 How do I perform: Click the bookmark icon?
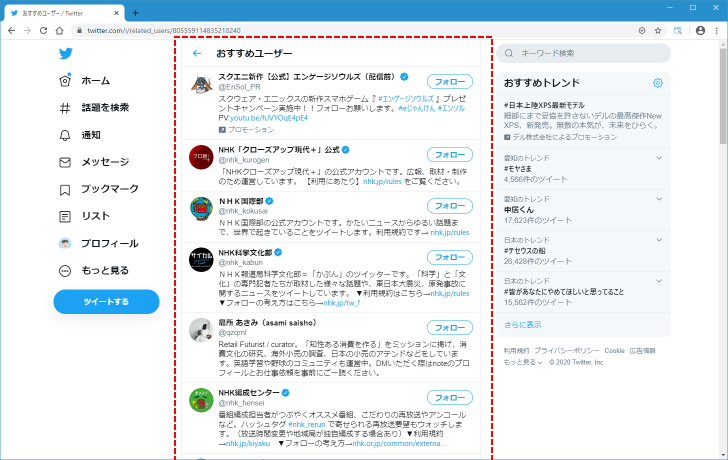coord(65,189)
